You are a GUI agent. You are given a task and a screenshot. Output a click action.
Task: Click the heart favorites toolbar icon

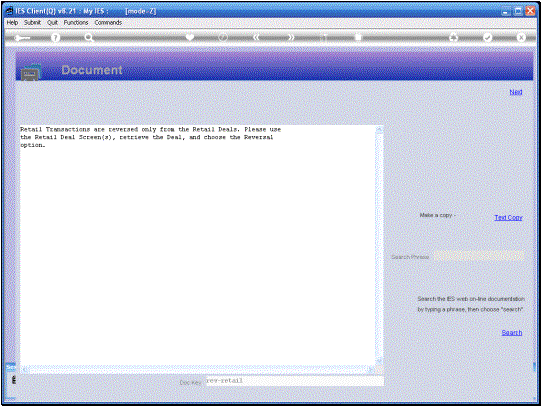[190, 37]
